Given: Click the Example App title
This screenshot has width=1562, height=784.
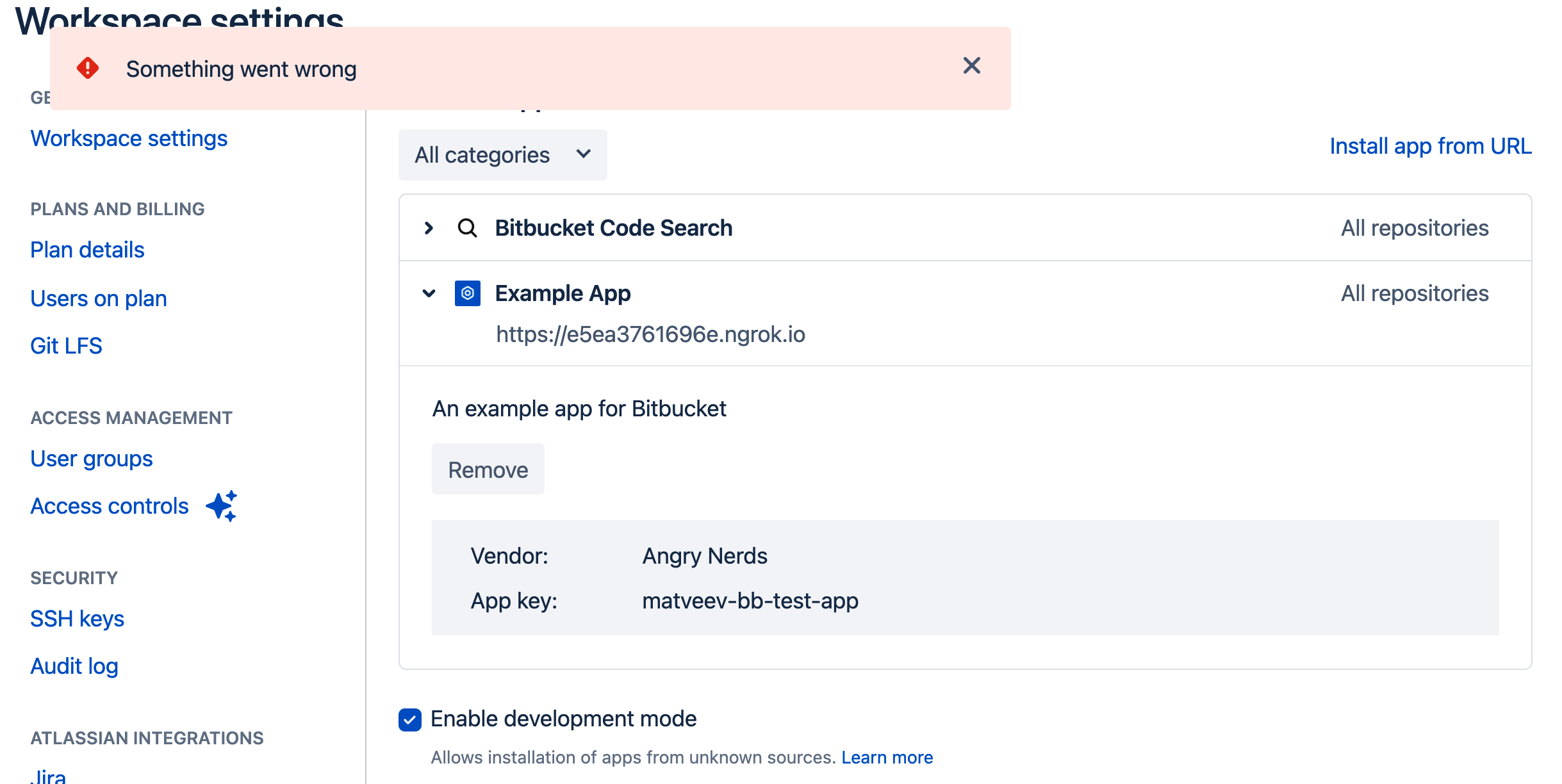Looking at the screenshot, I should point(563,293).
